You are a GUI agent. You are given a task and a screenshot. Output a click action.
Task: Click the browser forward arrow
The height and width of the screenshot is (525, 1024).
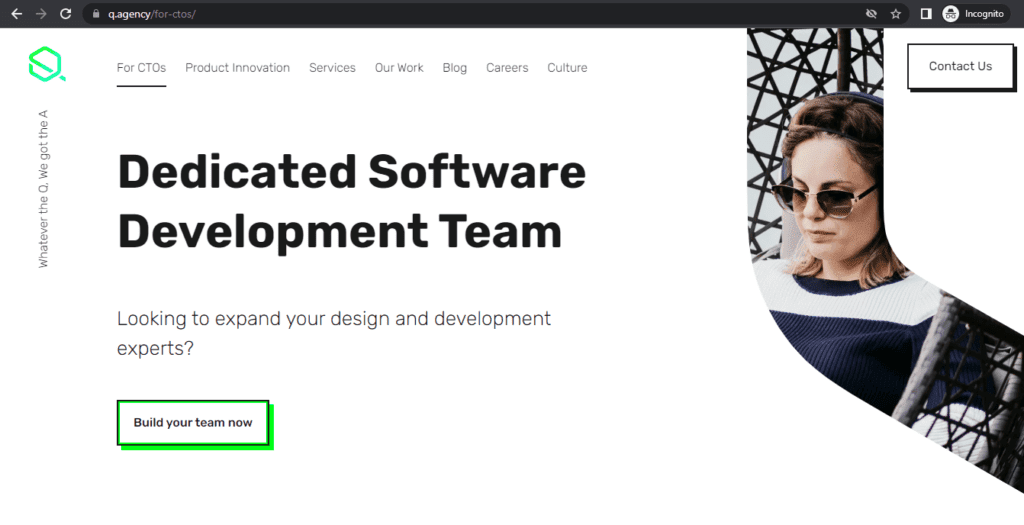(41, 14)
